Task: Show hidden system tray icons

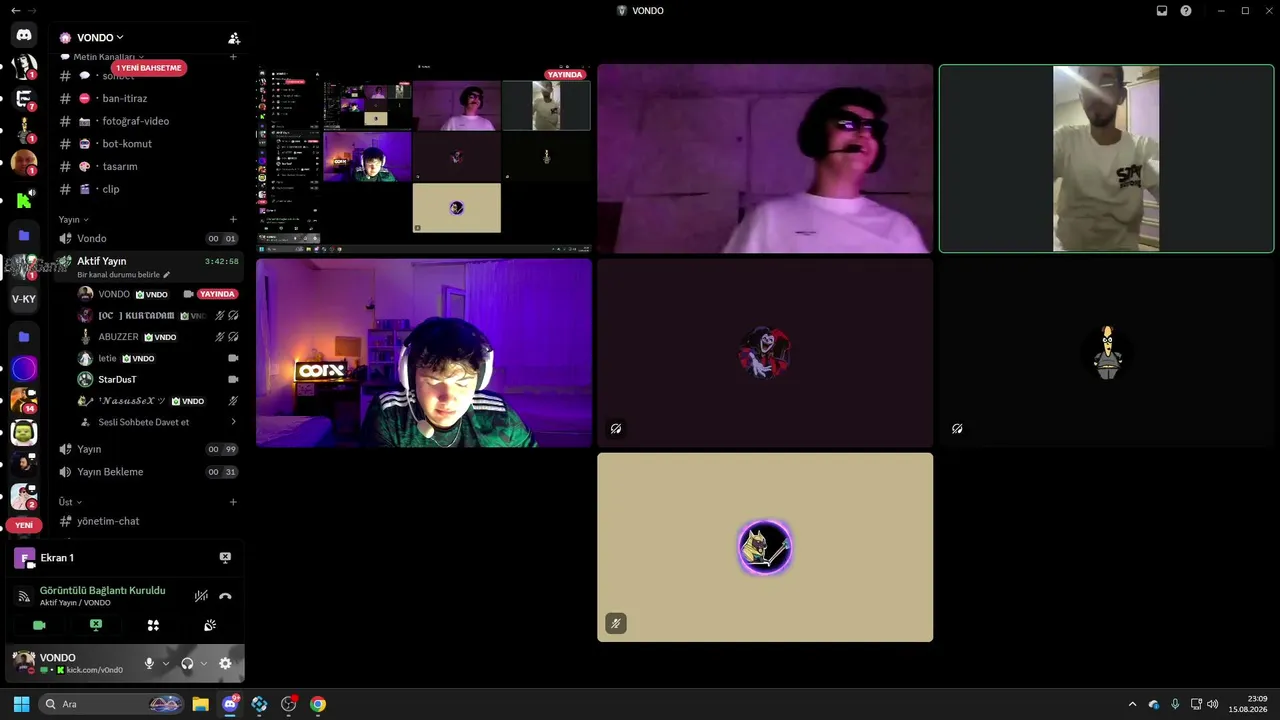Action: click(1132, 704)
